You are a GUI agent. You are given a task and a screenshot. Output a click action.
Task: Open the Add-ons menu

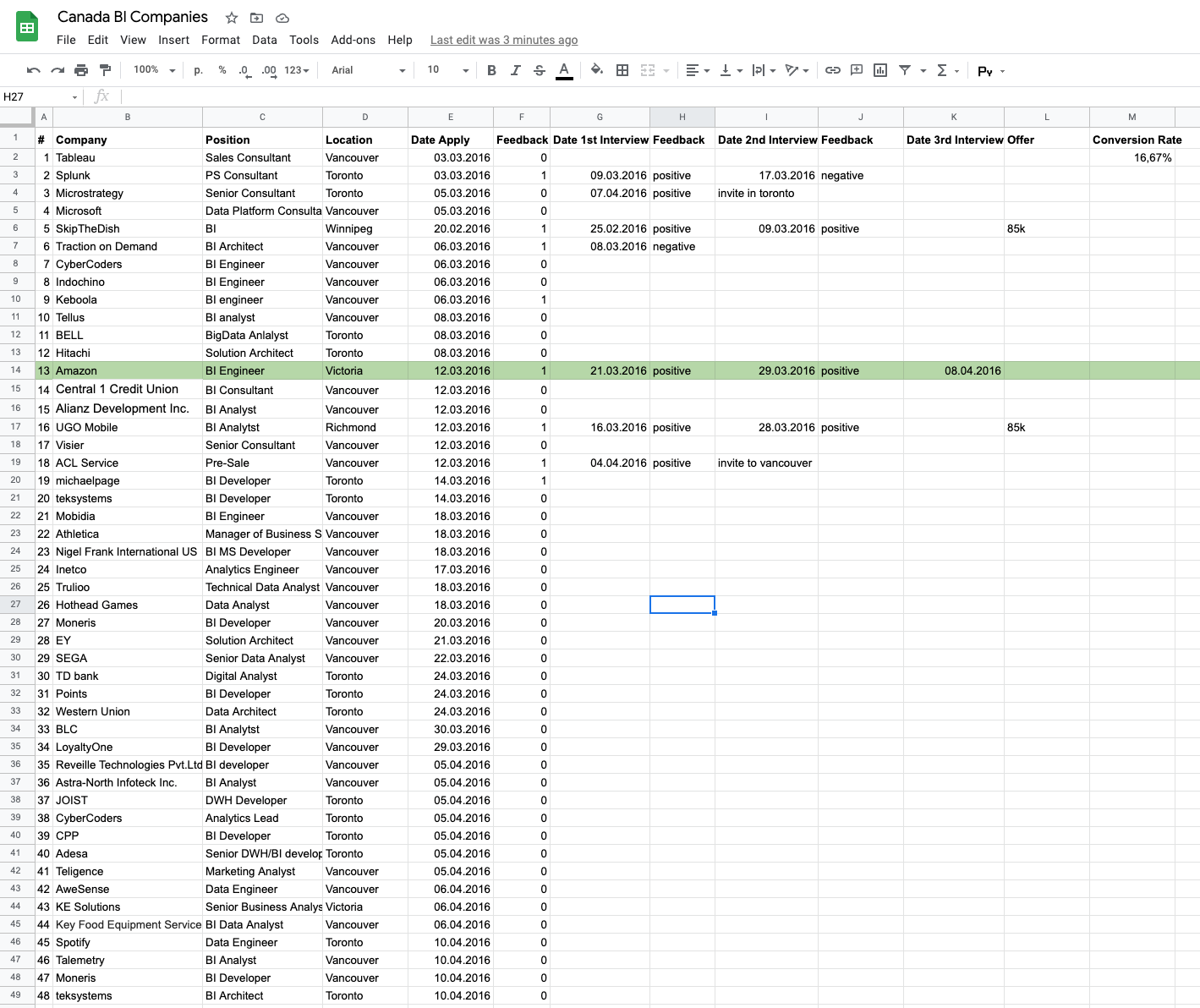click(x=353, y=40)
